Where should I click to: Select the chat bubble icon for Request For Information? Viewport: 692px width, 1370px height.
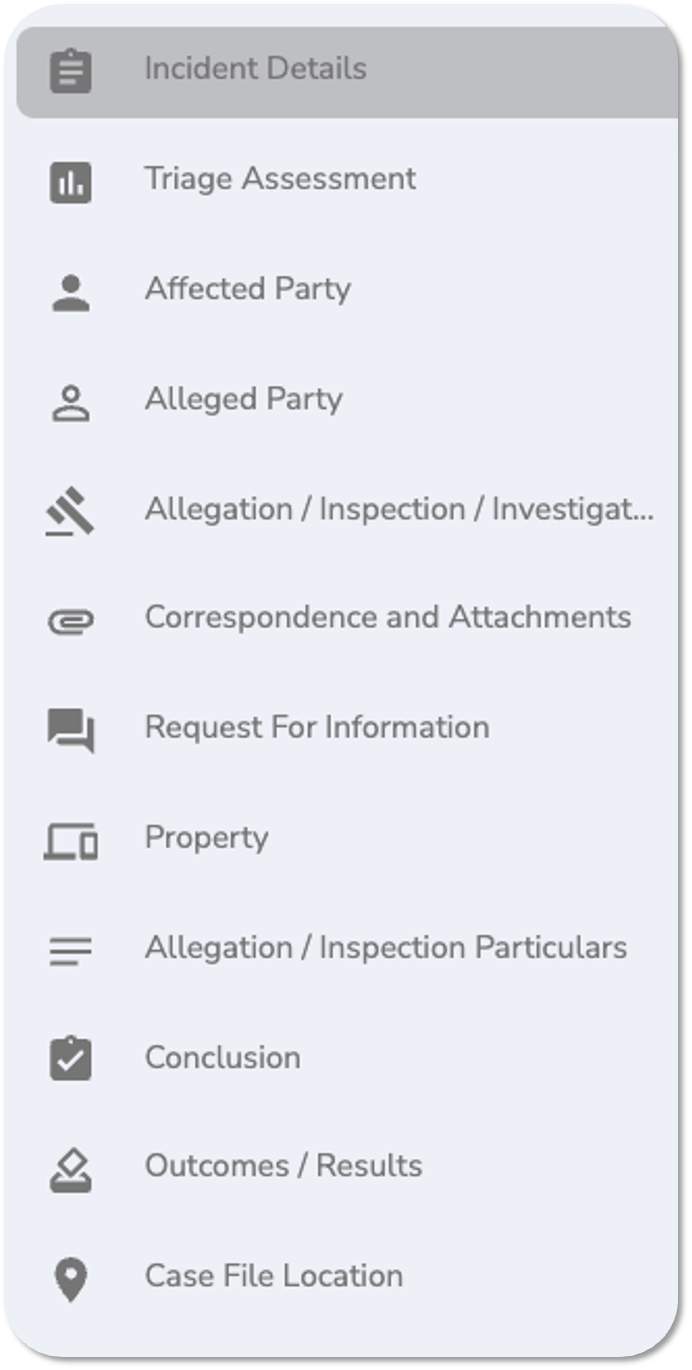point(69,728)
